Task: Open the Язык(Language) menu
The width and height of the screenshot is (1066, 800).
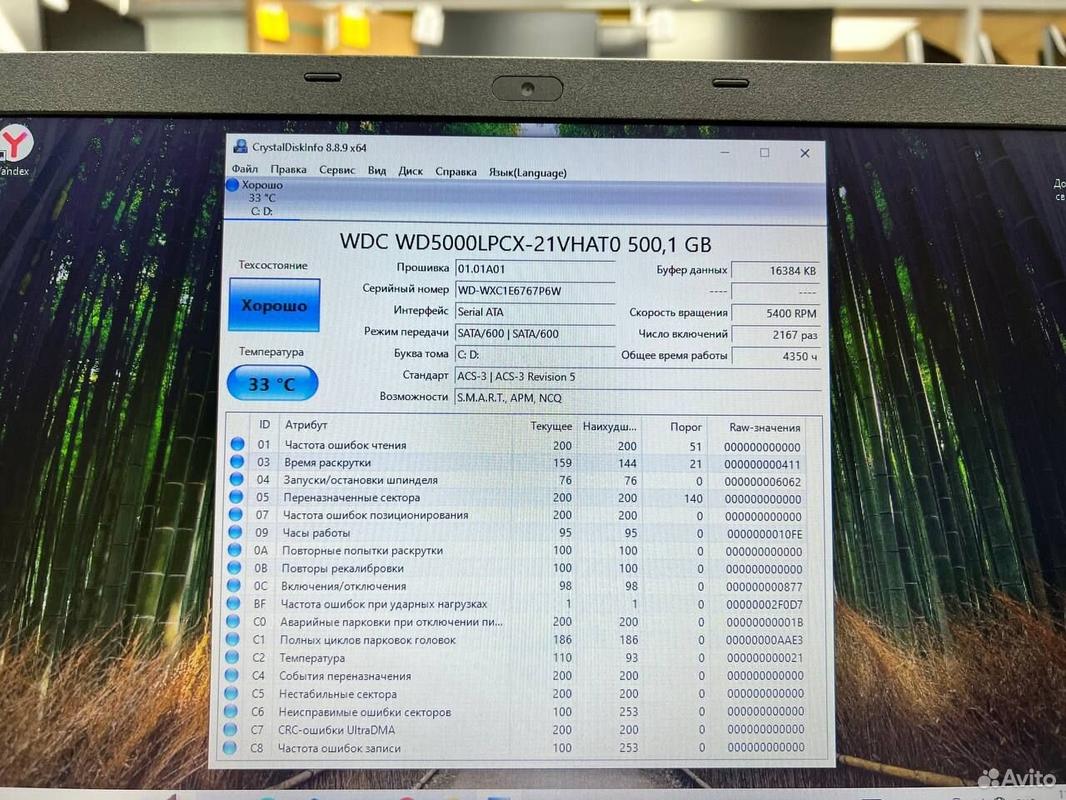Action: (x=528, y=173)
